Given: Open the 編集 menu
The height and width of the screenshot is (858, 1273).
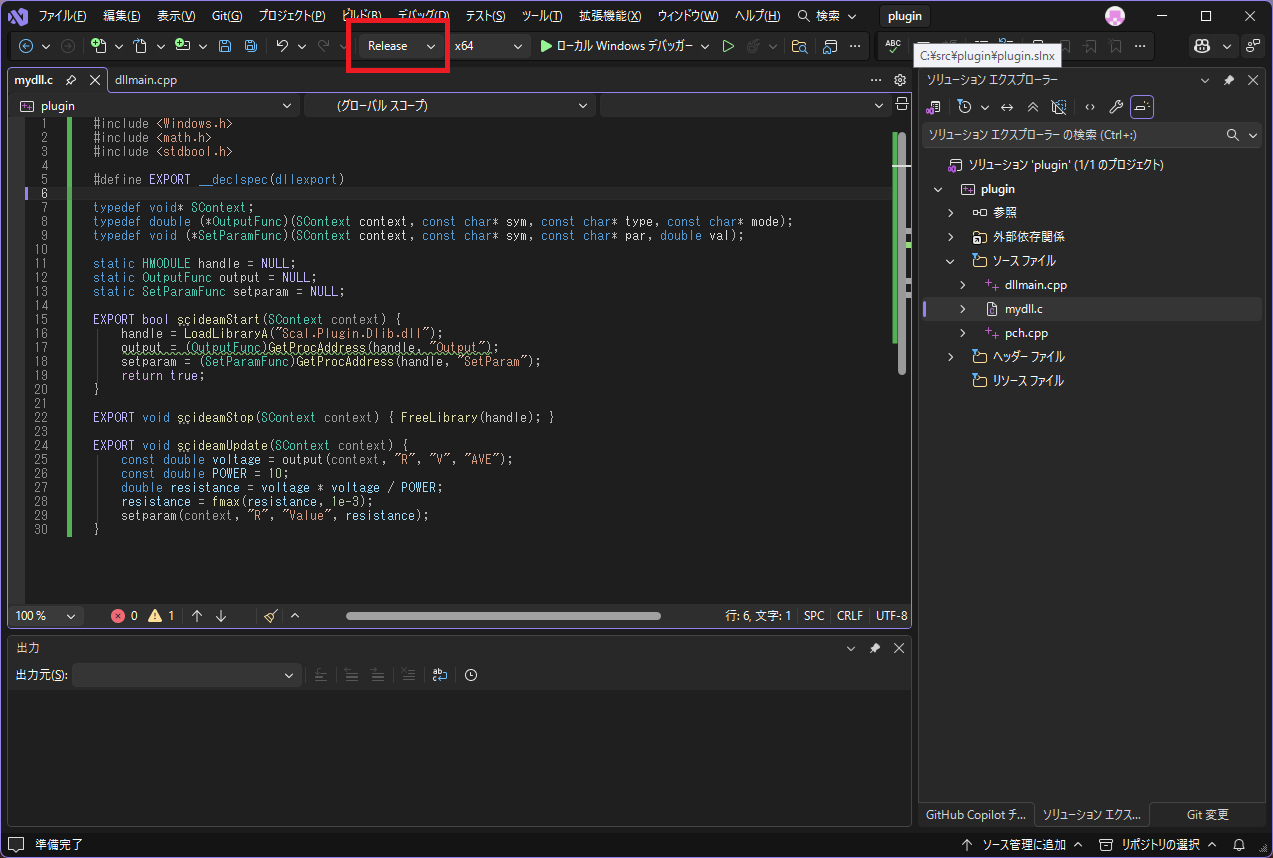Looking at the screenshot, I should tap(121, 16).
